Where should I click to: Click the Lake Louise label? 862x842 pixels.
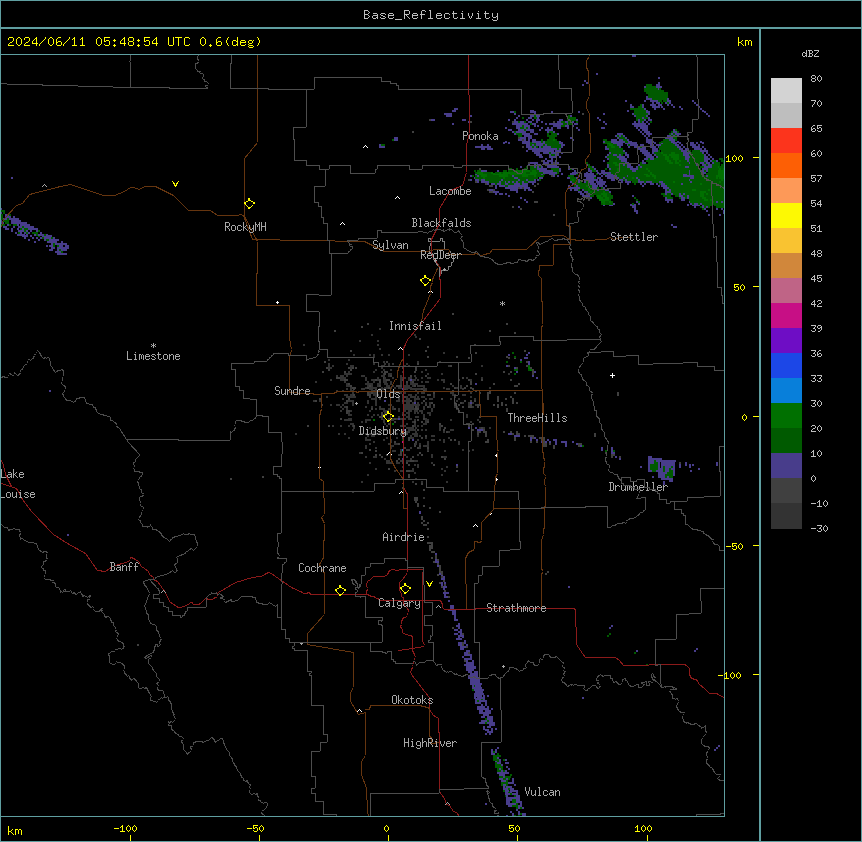point(18,484)
